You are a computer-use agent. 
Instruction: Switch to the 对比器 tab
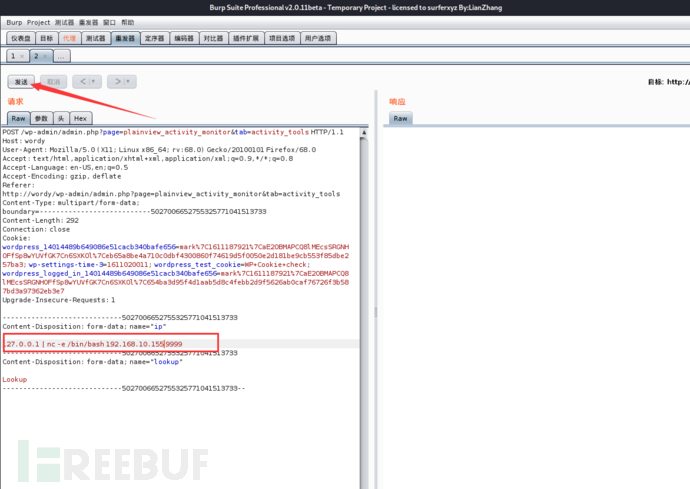coord(213,38)
